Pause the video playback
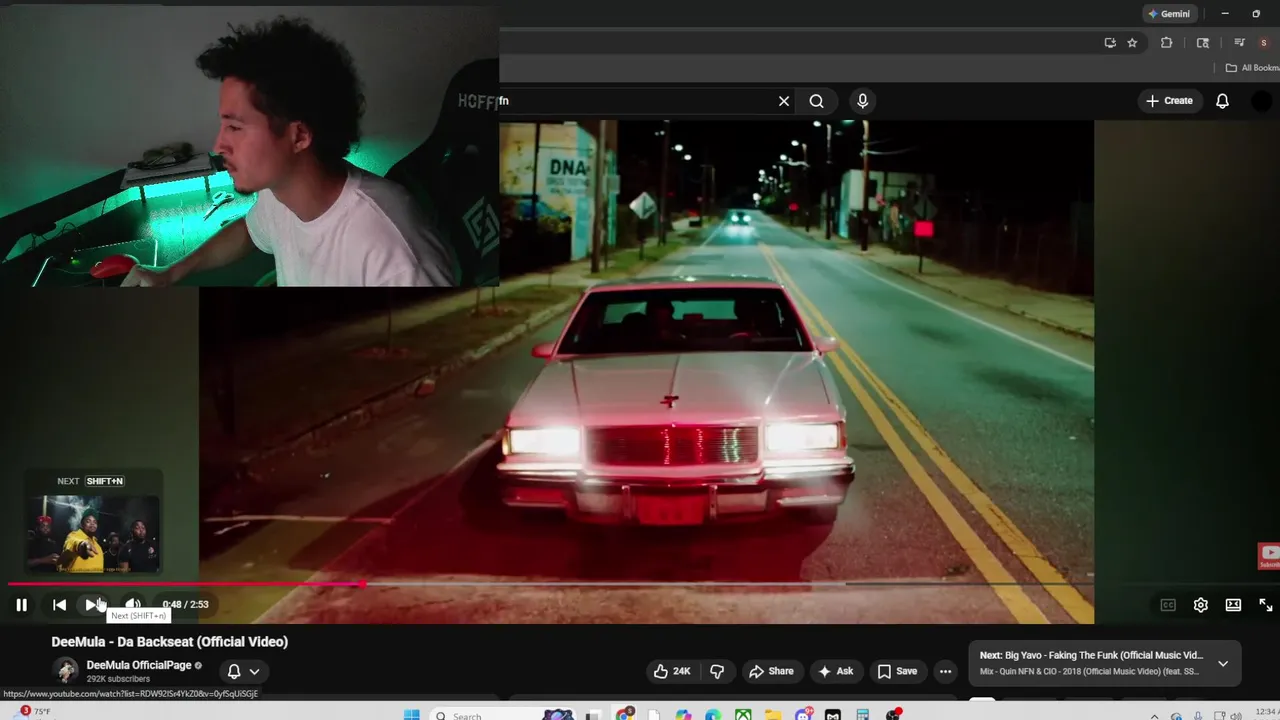 21,605
